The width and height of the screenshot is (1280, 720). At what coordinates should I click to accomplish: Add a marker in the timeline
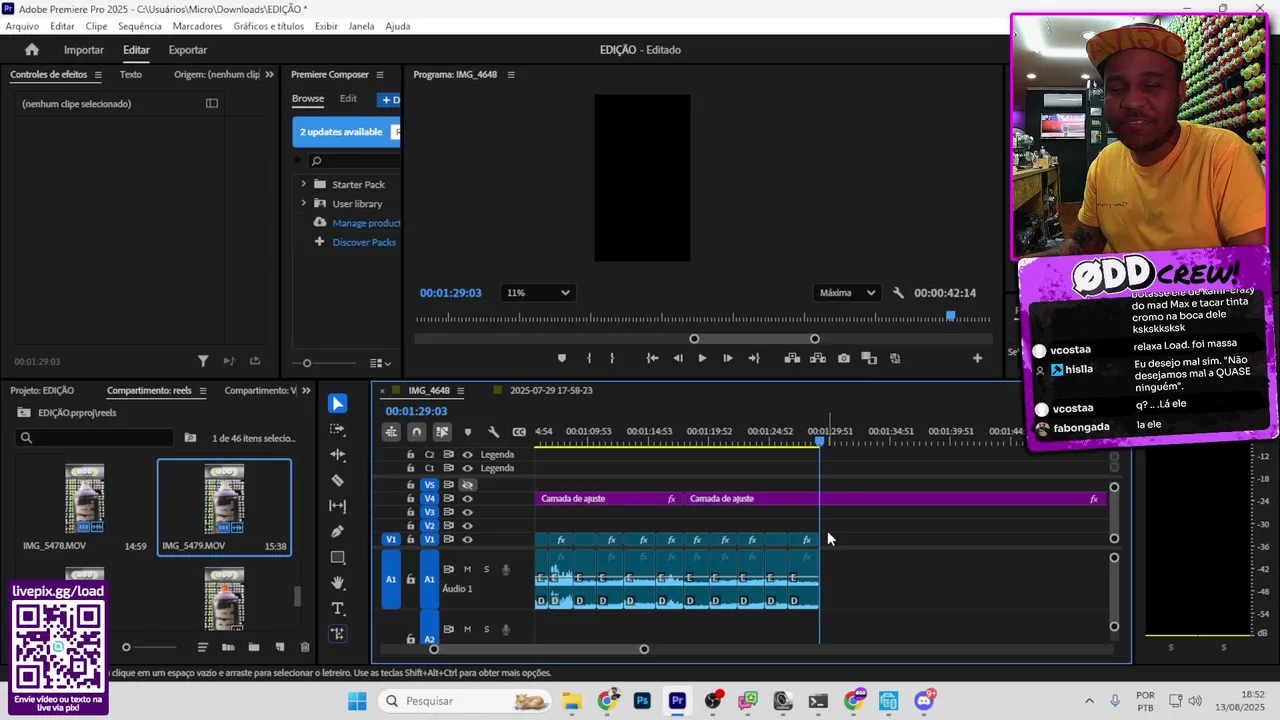(467, 432)
